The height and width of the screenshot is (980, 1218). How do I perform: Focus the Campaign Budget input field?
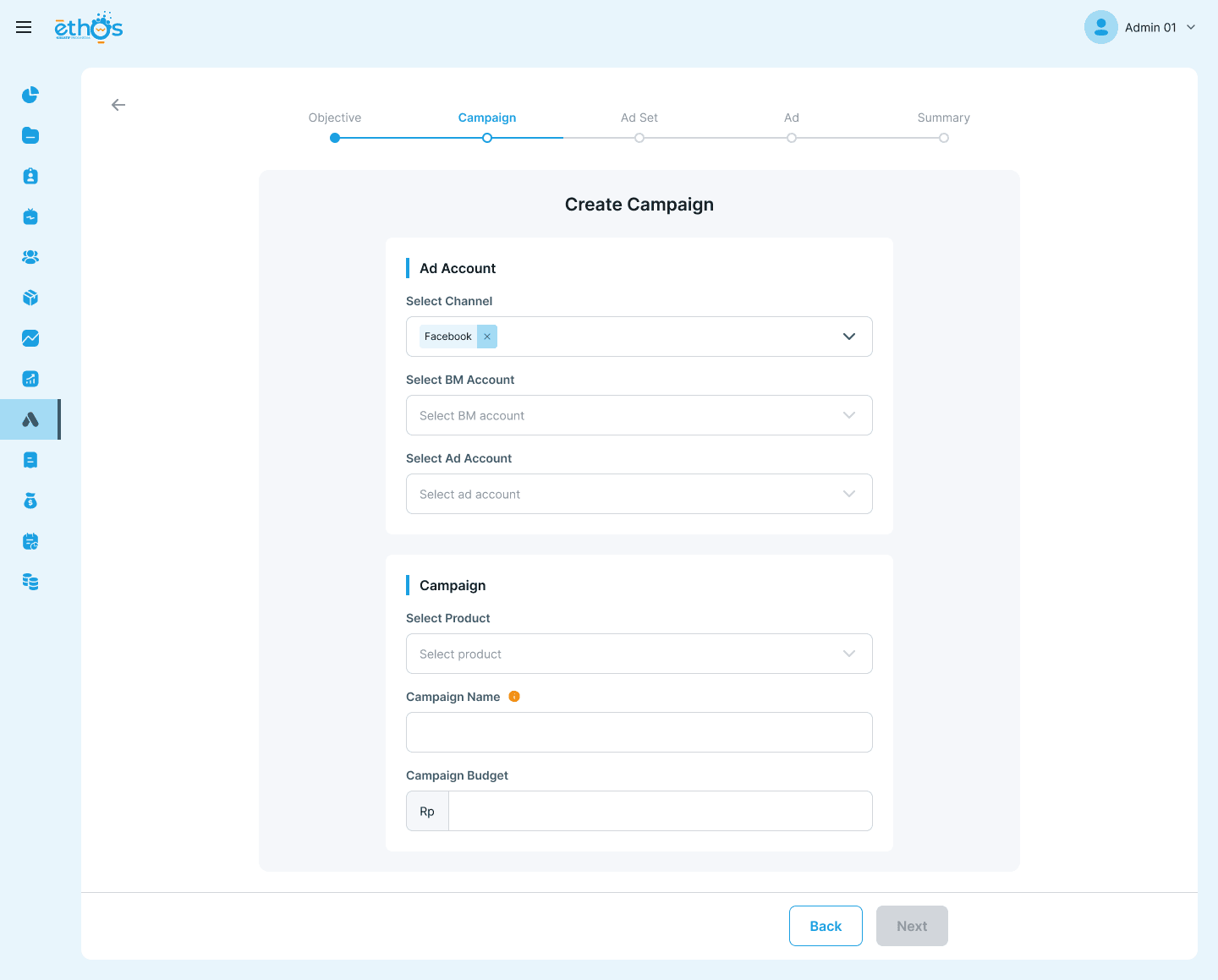click(x=661, y=811)
